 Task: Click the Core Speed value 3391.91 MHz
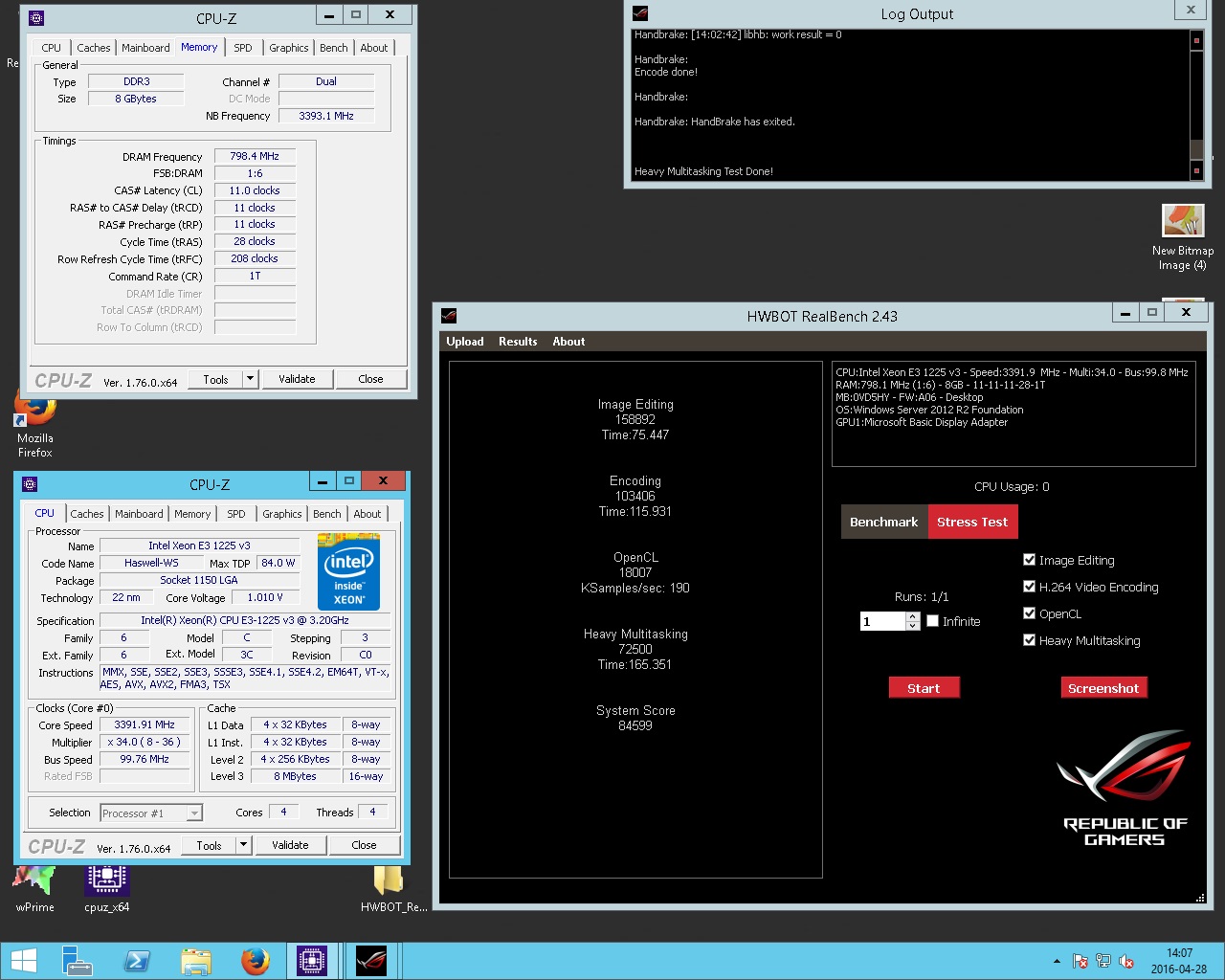coord(145,724)
